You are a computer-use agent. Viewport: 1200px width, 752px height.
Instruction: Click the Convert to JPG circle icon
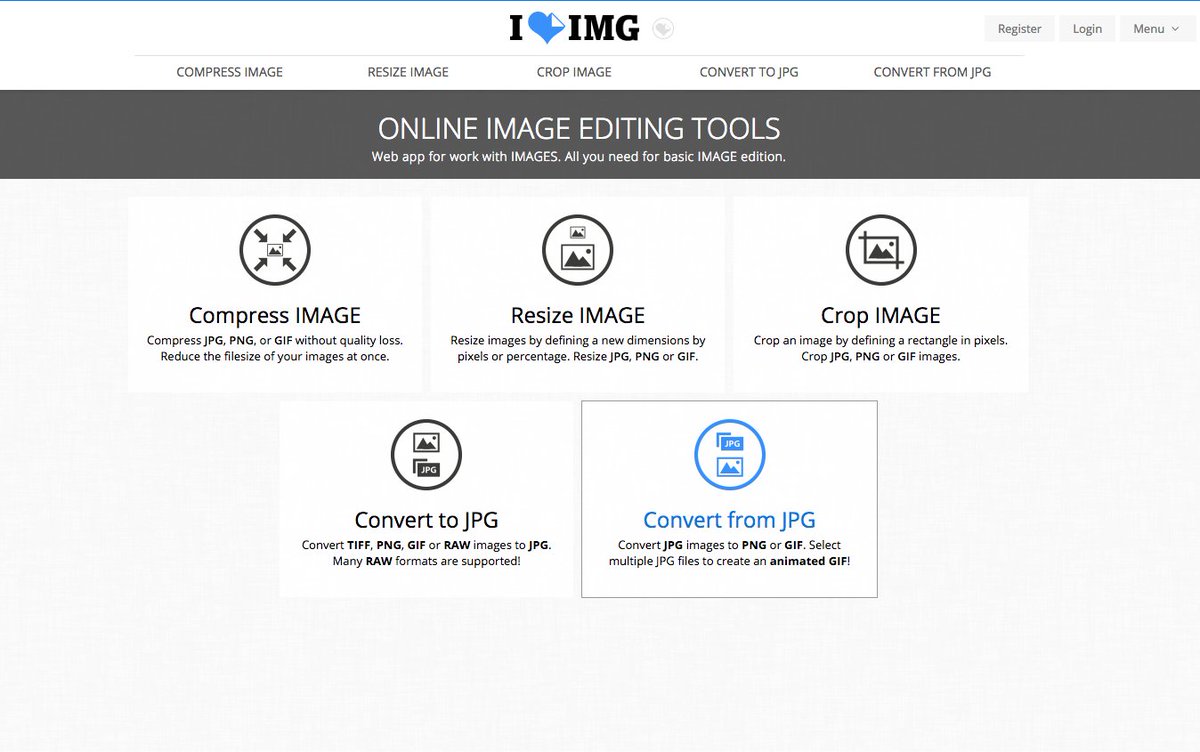(x=426, y=455)
